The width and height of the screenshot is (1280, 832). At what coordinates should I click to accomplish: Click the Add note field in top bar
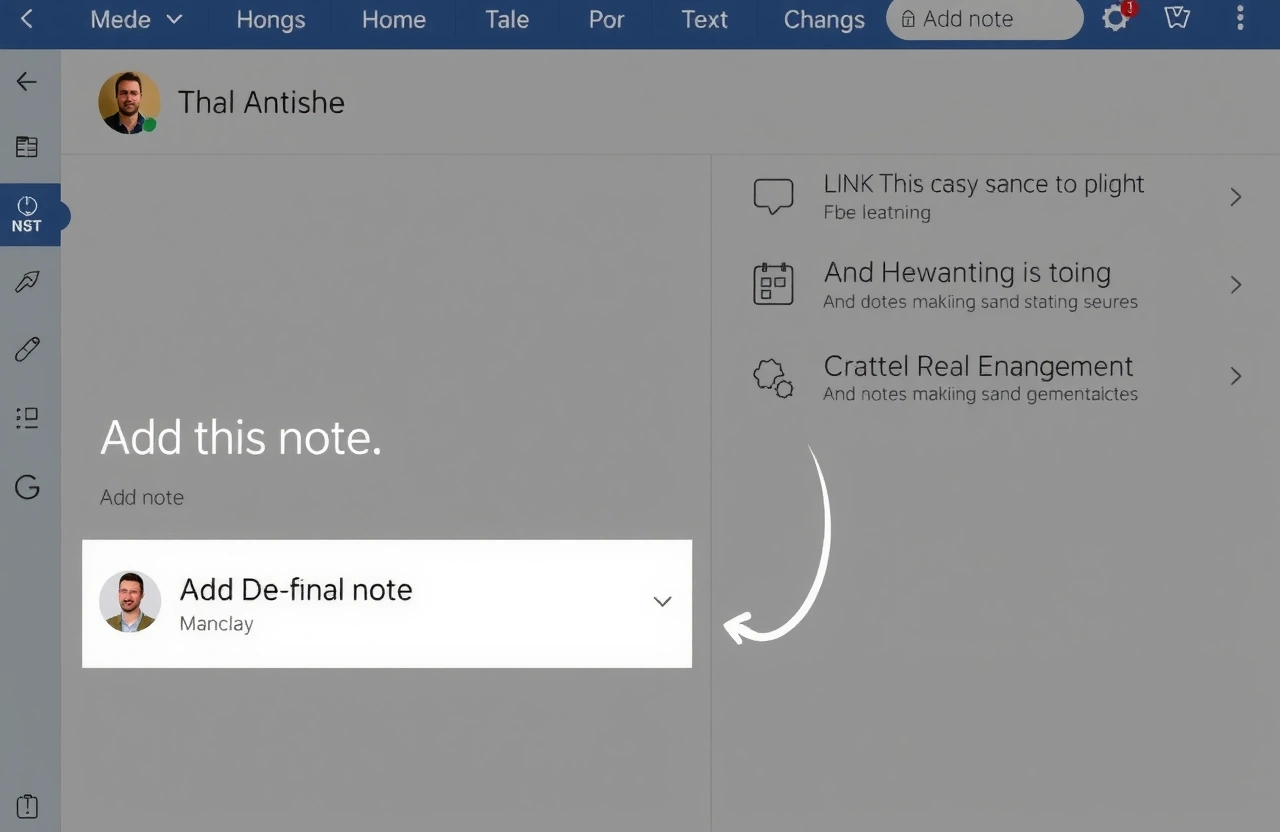pos(984,19)
